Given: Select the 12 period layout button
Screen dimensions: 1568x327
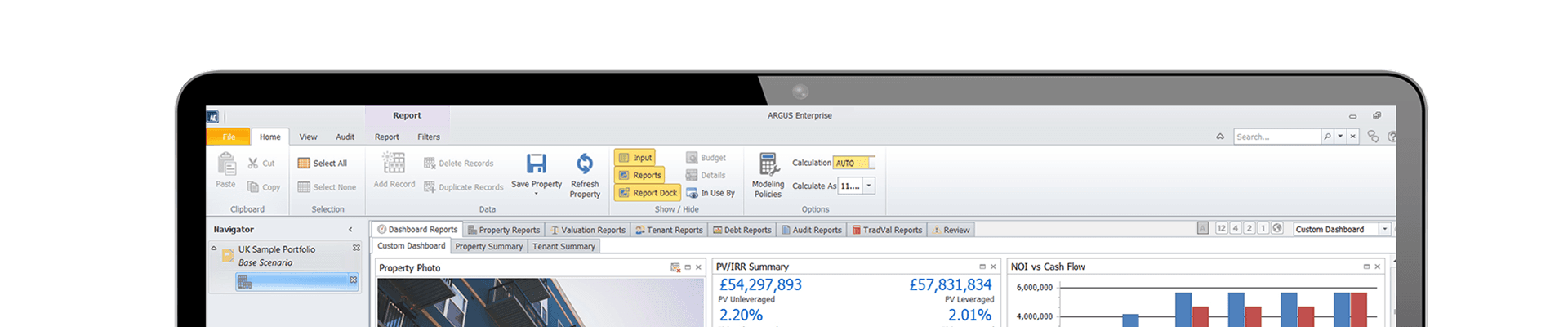Looking at the screenshot, I should tap(1221, 229).
